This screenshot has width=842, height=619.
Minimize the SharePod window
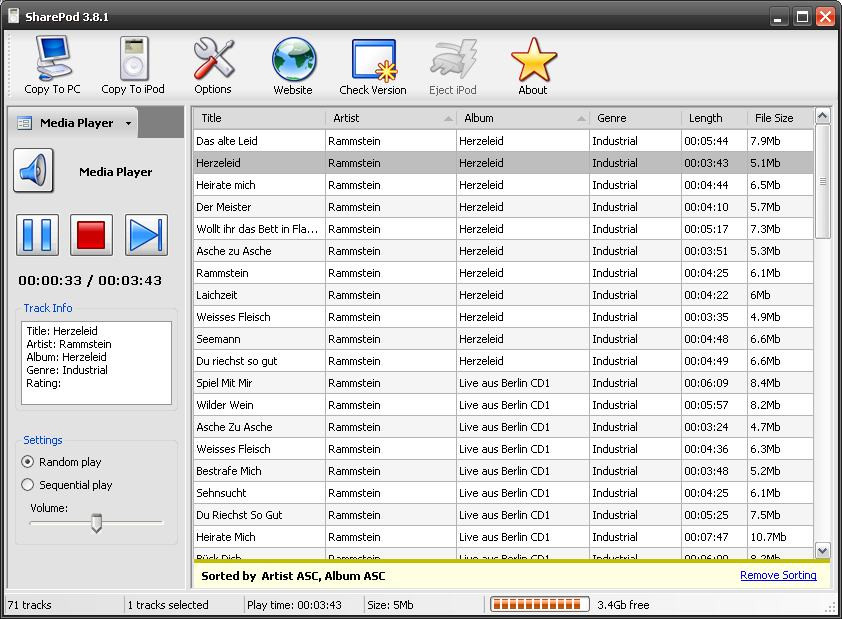tap(778, 17)
